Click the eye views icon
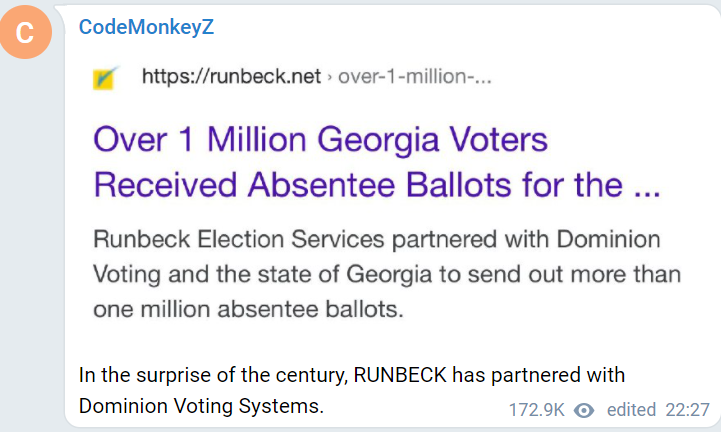The width and height of the screenshot is (721, 432). [x=584, y=410]
